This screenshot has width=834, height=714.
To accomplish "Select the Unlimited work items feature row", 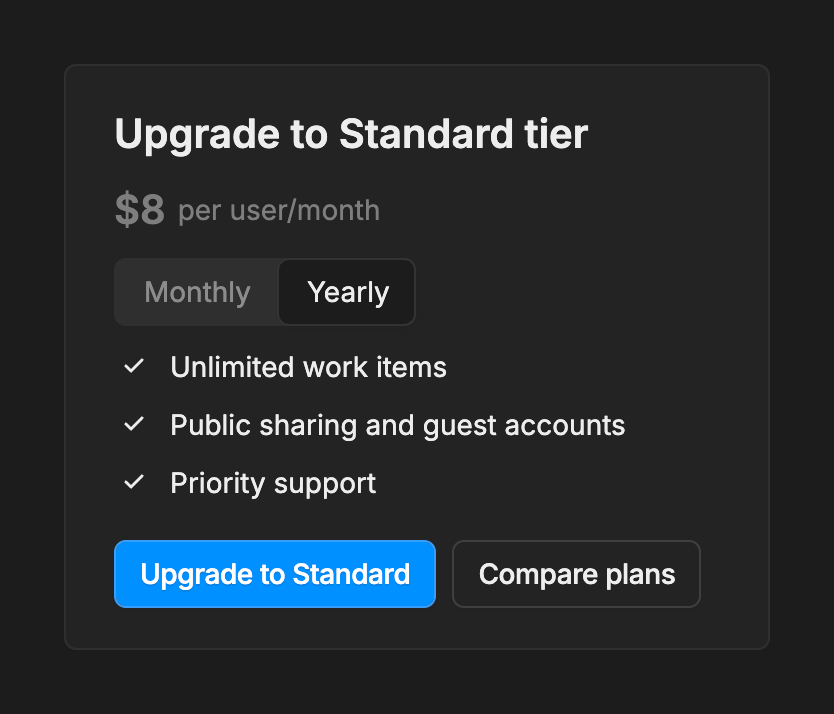I will click(308, 367).
